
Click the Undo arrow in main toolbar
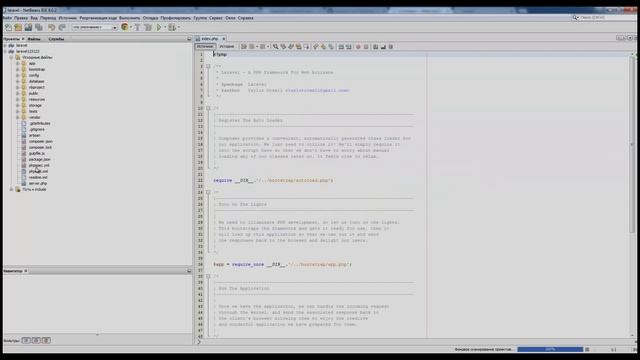coord(51,27)
